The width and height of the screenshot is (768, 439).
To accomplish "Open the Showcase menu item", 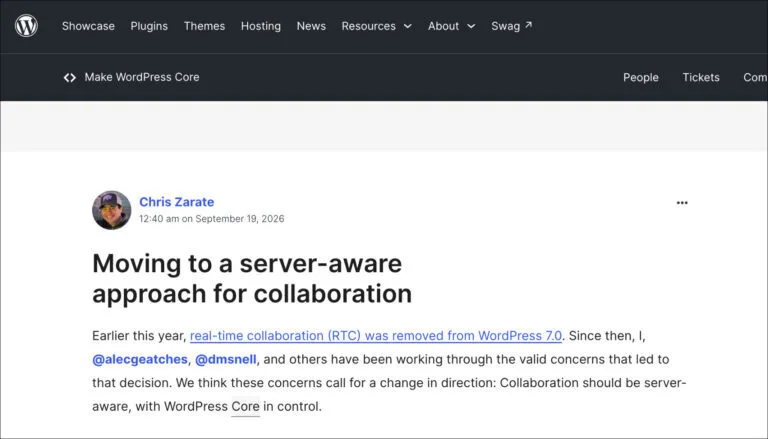I will tap(88, 26).
